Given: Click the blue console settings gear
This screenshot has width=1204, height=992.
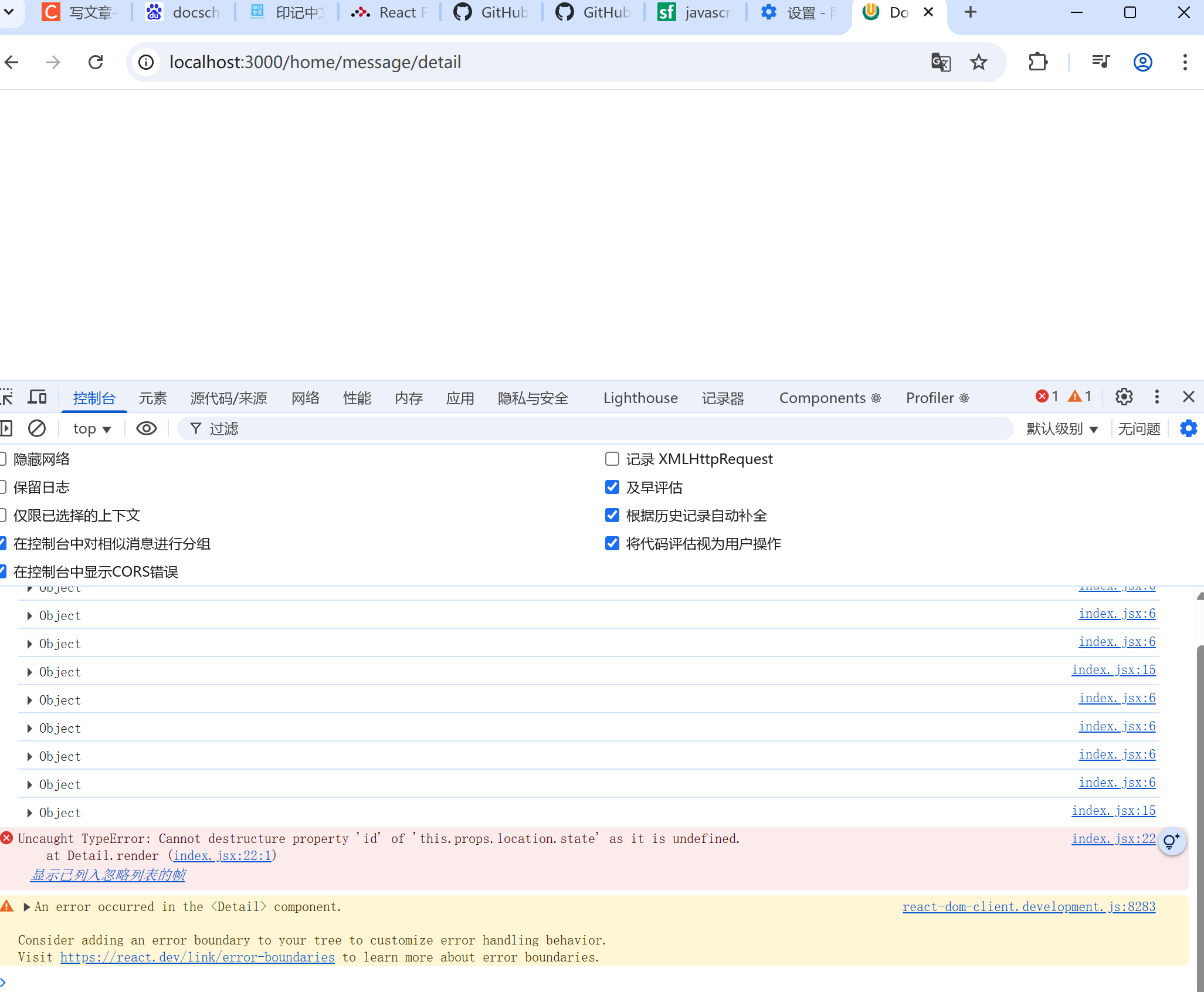Looking at the screenshot, I should 1188,428.
